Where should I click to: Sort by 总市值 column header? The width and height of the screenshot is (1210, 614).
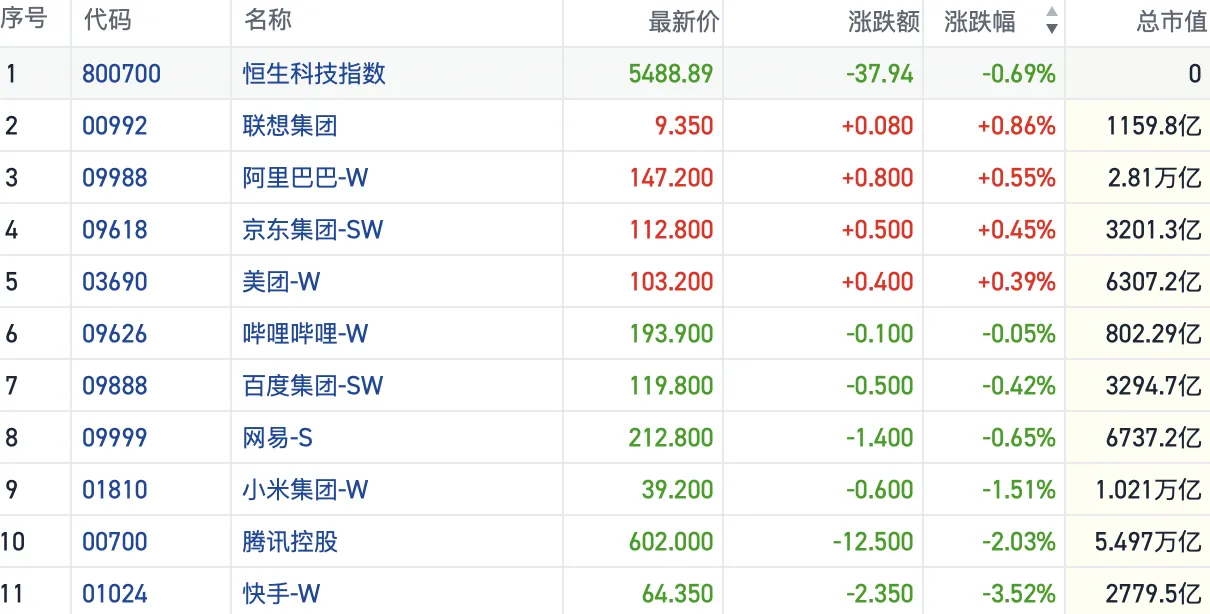pos(1173,22)
